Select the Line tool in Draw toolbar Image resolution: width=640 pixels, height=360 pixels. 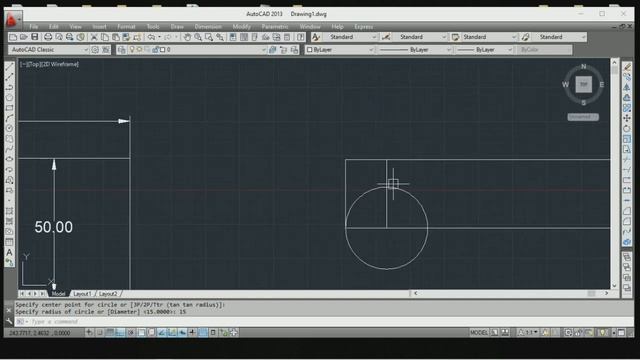[9, 66]
